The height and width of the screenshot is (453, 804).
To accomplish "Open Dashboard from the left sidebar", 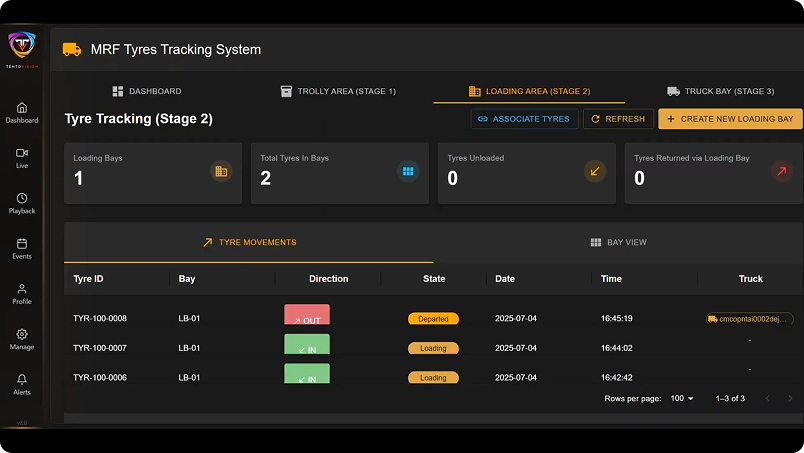I will click(x=22, y=112).
